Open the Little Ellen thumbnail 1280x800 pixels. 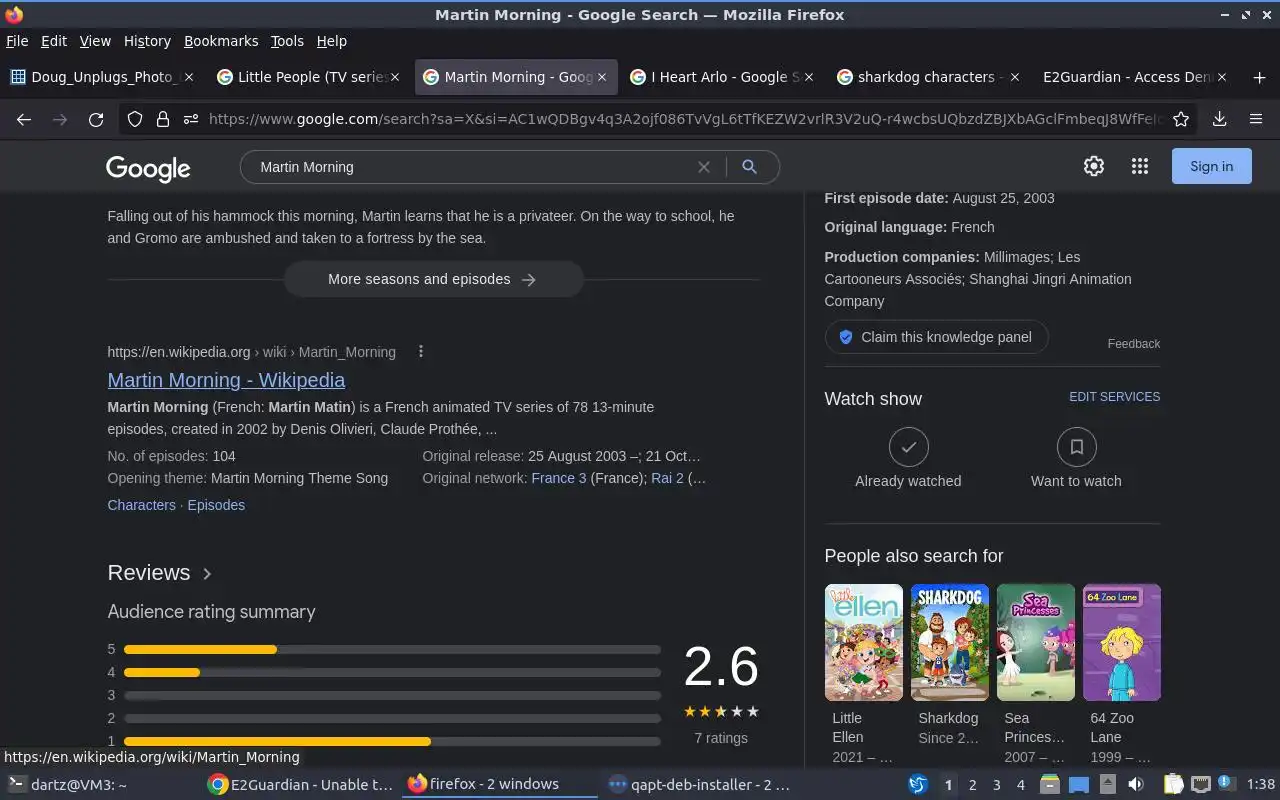(863, 642)
